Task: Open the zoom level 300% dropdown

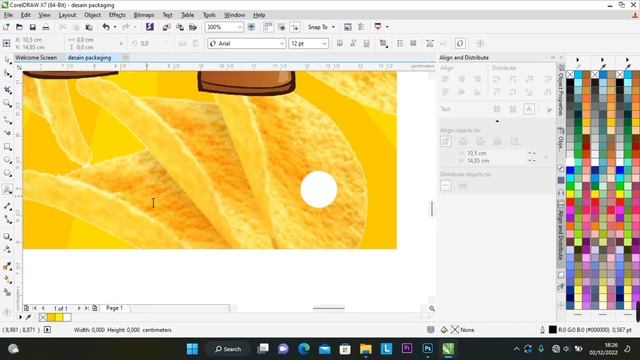Action: coord(239,27)
